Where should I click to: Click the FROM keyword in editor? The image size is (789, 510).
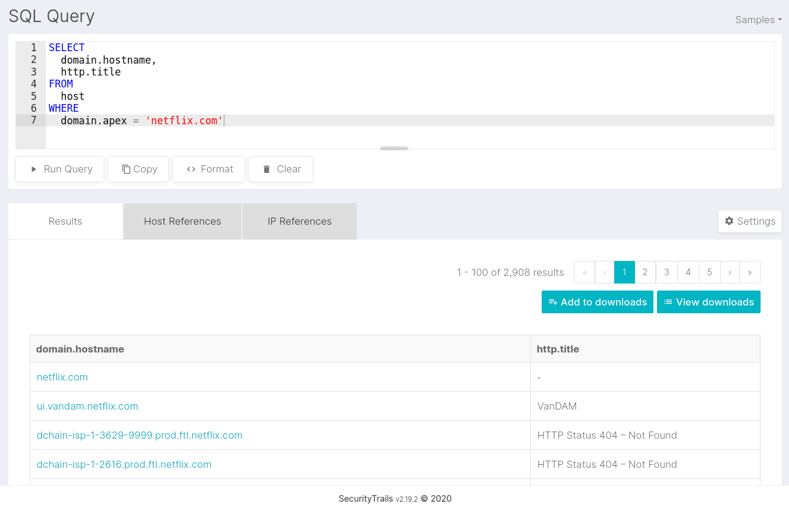pos(60,83)
